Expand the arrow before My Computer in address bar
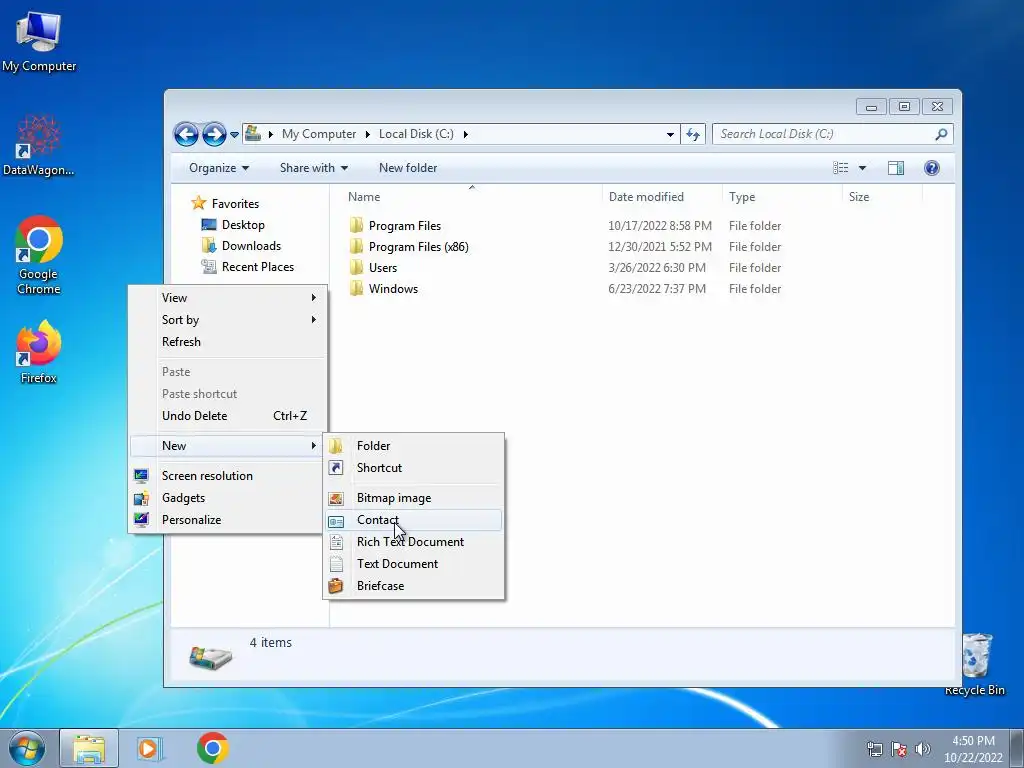 [x=271, y=134]
